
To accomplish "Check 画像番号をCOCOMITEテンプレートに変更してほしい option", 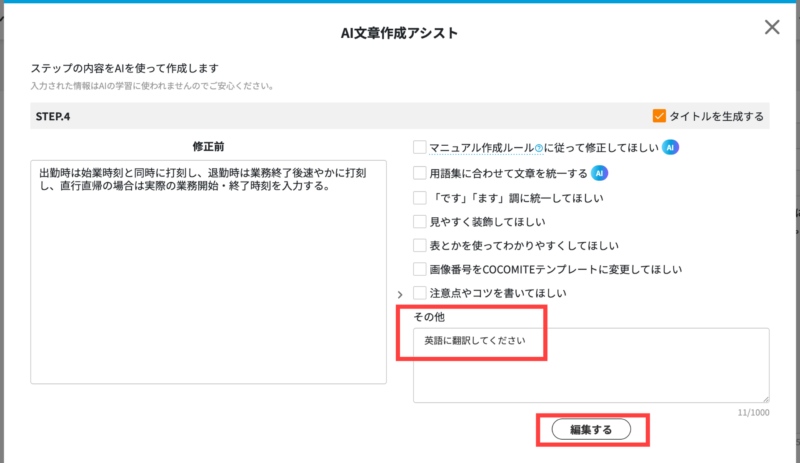I will point(419,269).
